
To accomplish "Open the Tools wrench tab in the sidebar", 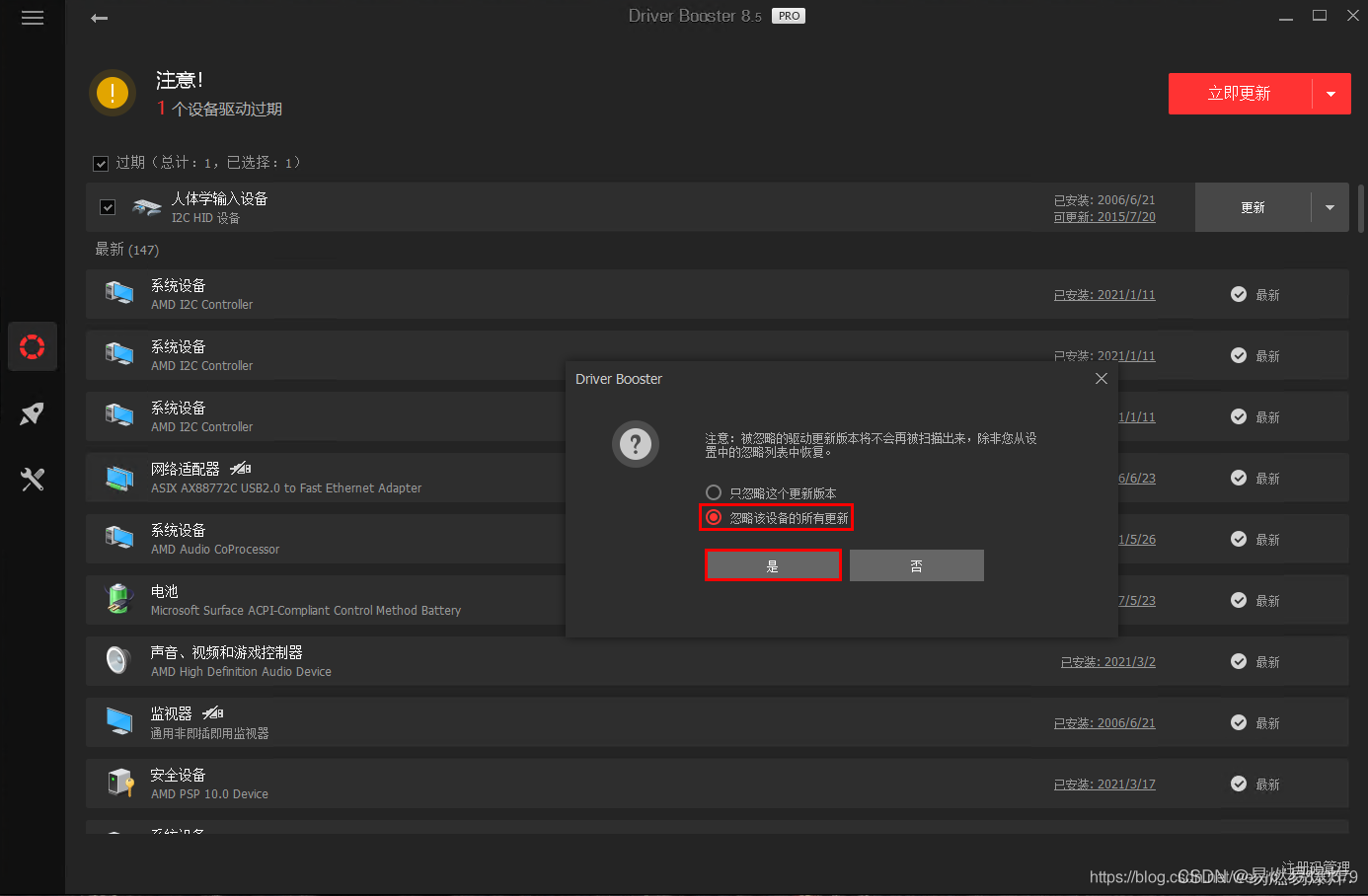I will click(x=33, y=480).
